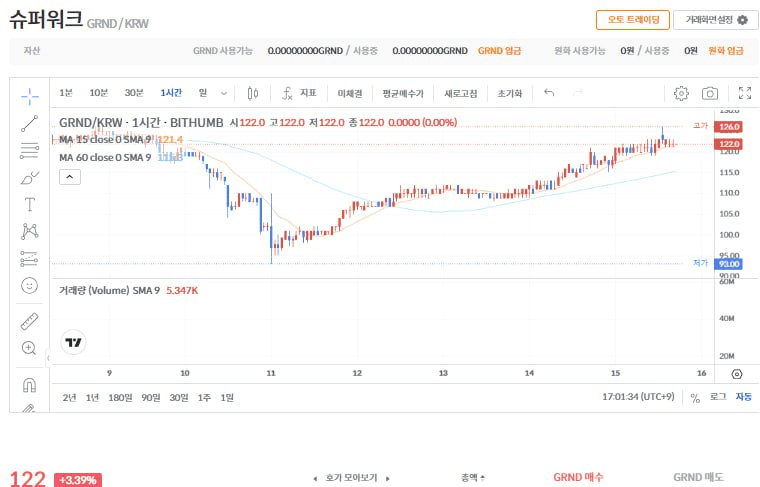
Task: Click the MA 60 close indicator legend
Action: coord(105,157)
